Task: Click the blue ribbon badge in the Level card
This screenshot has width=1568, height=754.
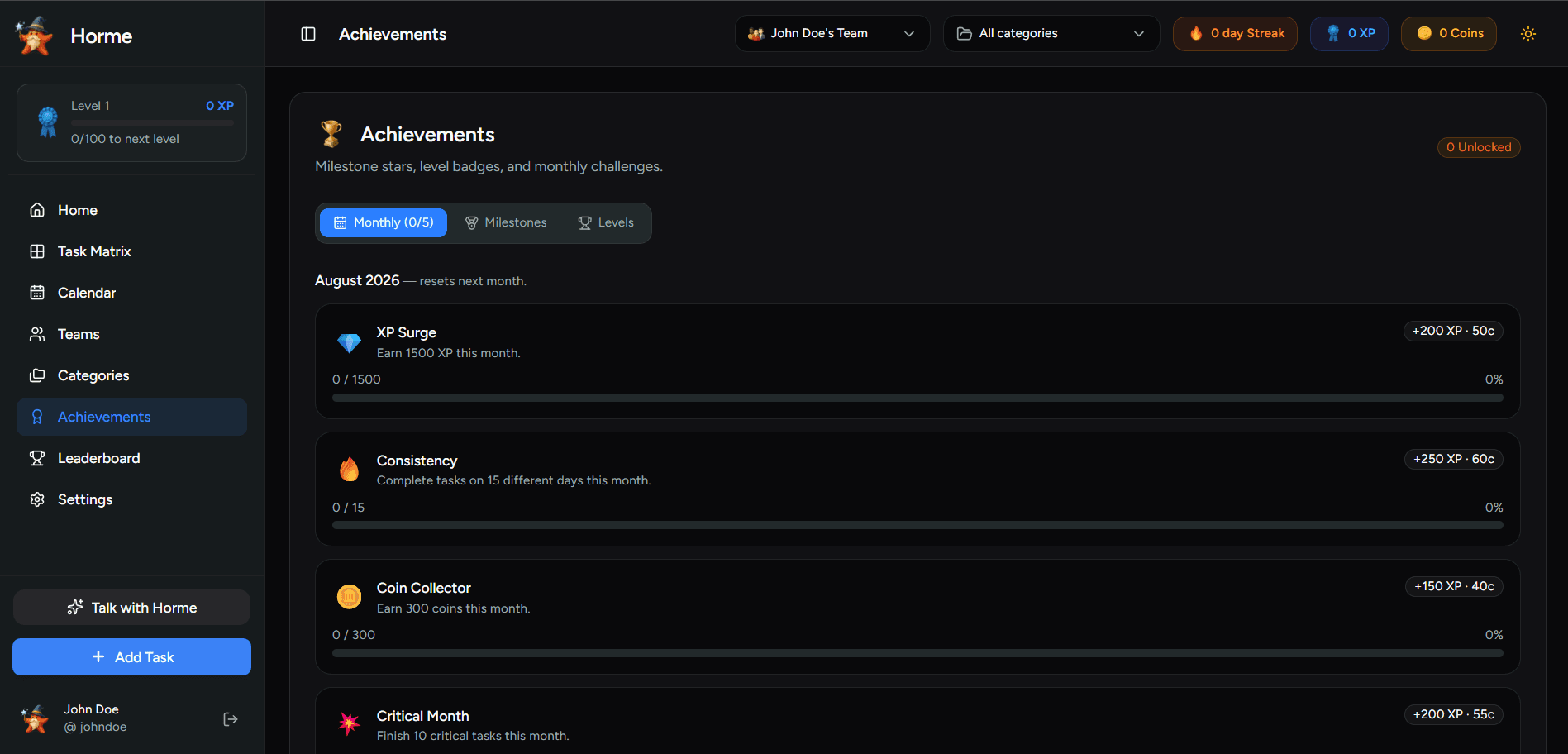Action: [x=48, y=122]
